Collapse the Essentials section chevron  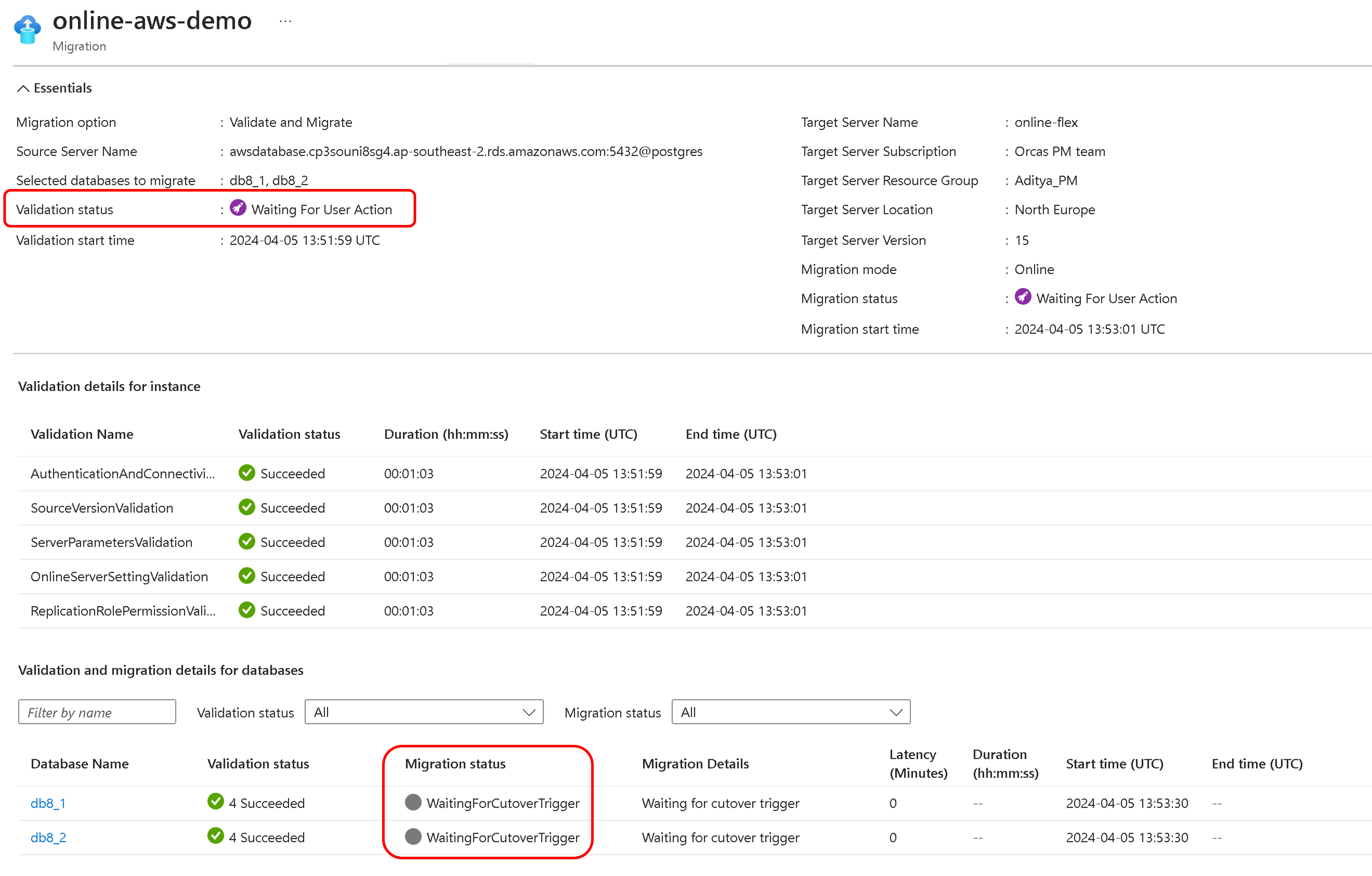point(23,88)
